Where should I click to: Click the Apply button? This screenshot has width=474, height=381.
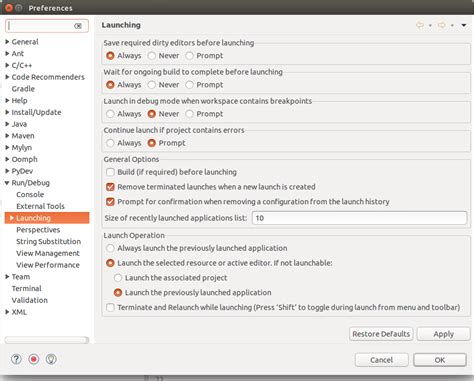coord(443,334)
